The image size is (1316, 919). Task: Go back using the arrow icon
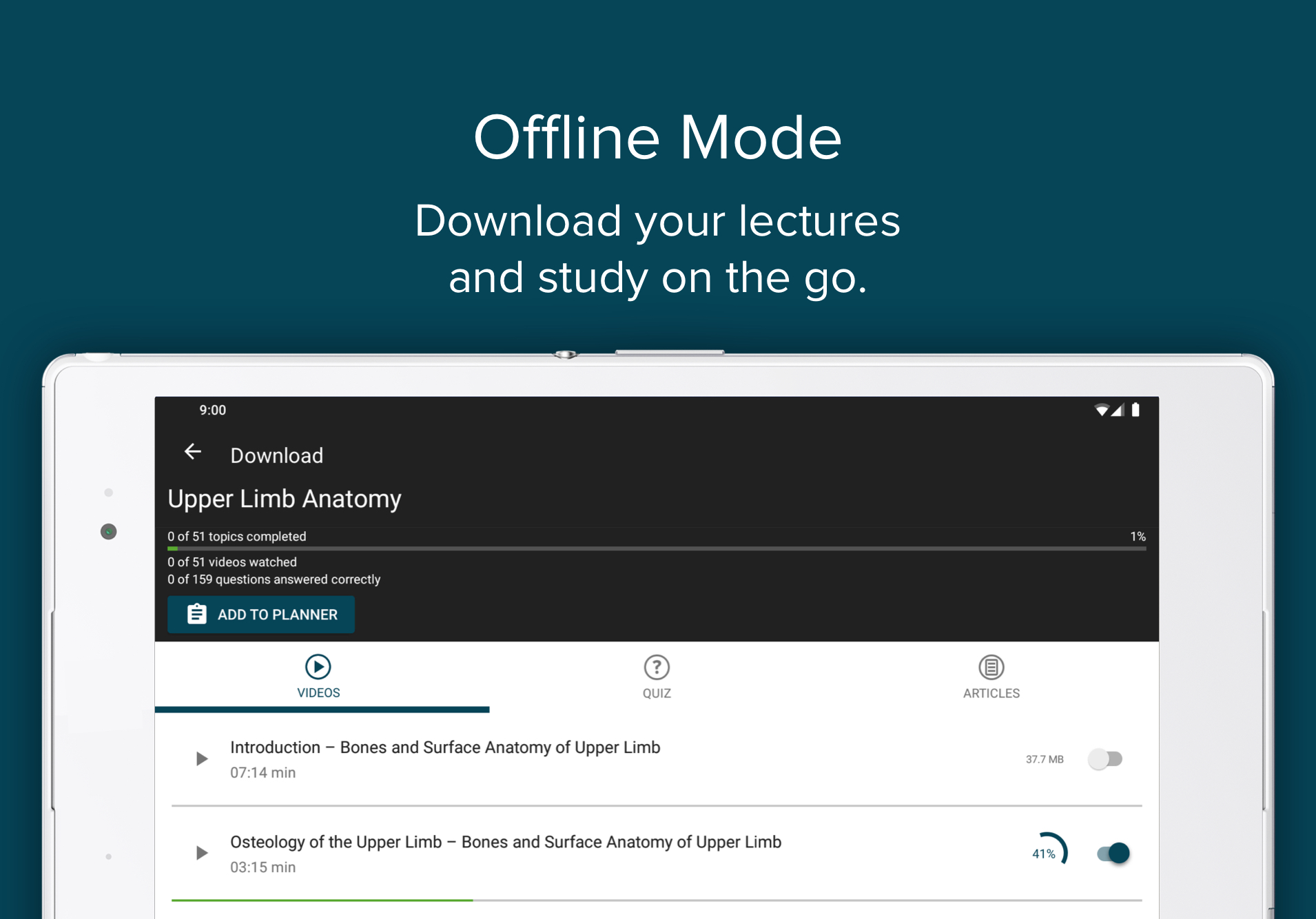pyautogui.click(x=193, y=452)
